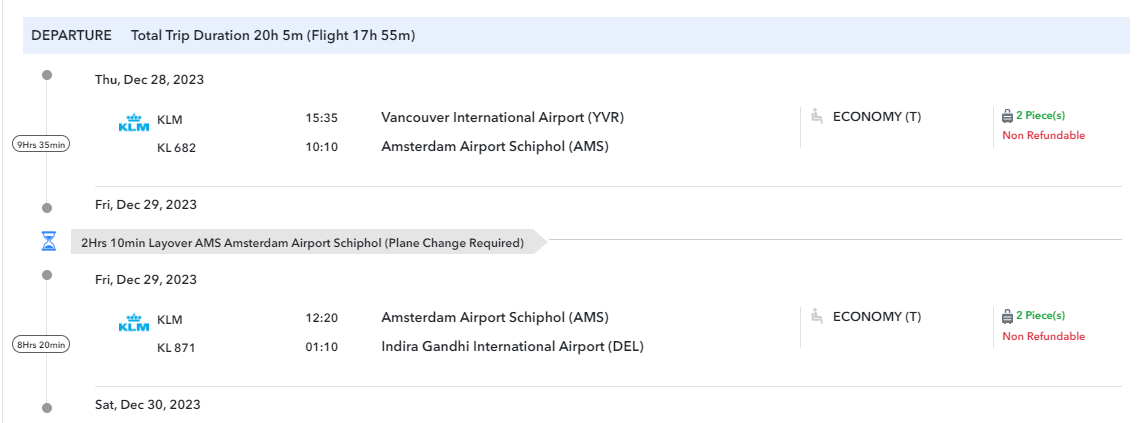The image size is (1147, 423).
Task: Click the first 2 Piece(s) baggage link
Action: pyautogui.click(x=1040, y=116)
